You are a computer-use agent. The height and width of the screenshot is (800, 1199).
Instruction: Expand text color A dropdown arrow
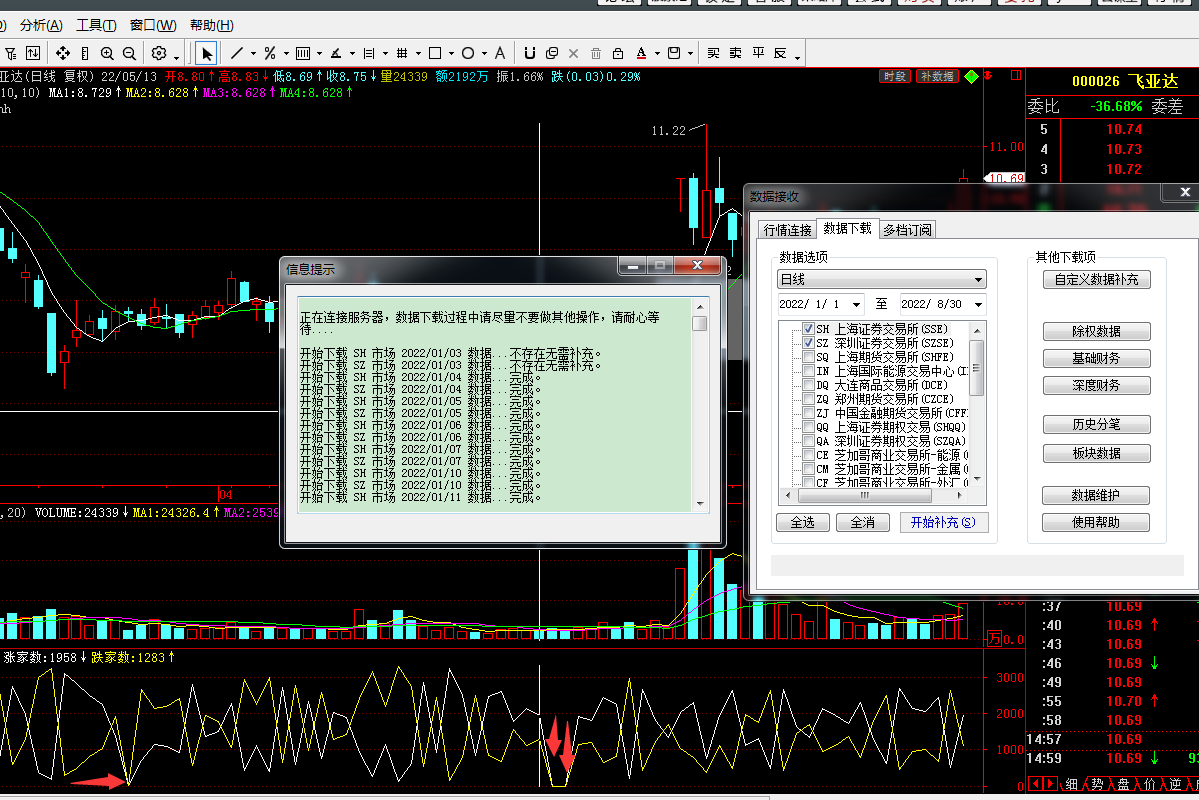click(x=657, y=54)
